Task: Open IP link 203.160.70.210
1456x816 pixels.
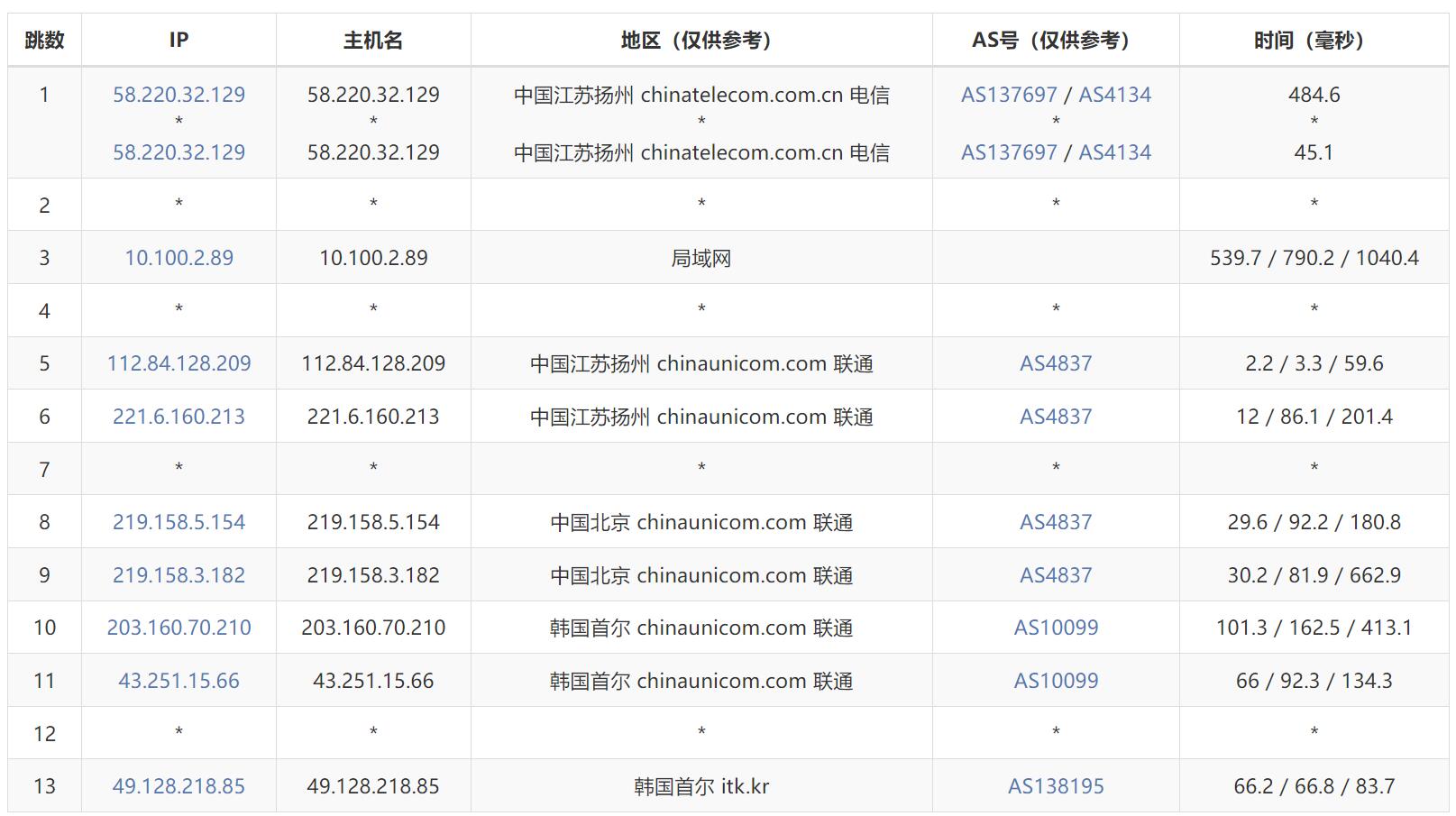Action: pyautogui.click(x=179, y=628)
